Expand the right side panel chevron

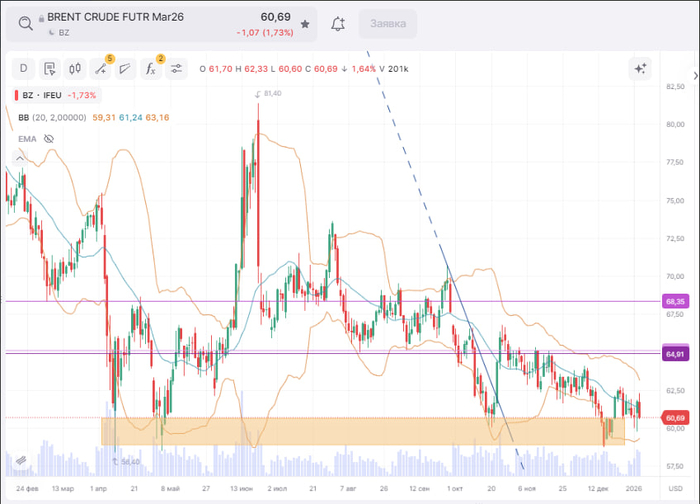click(x=694, y=76)
